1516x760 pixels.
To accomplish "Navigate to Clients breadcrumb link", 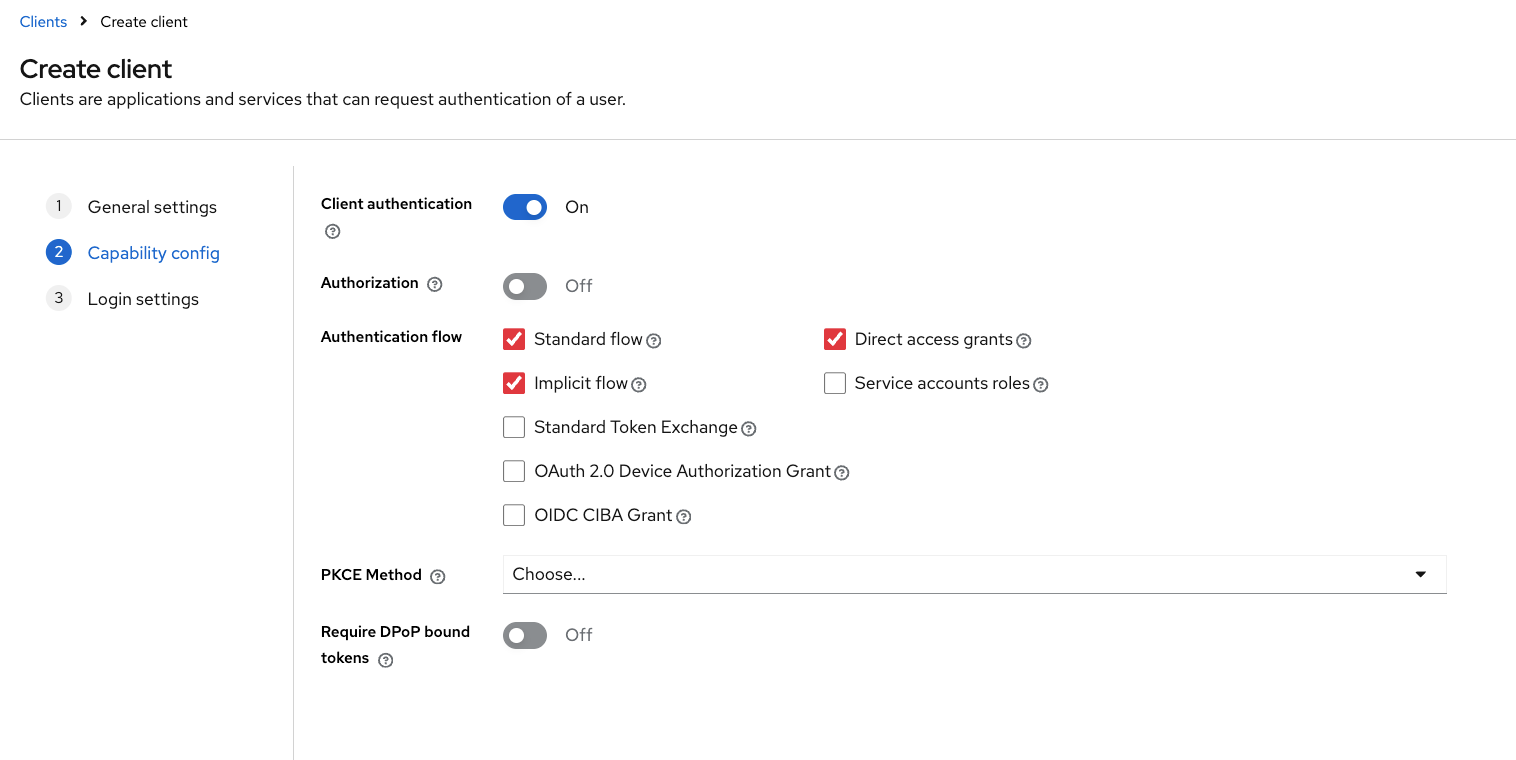I will [43, 22].
